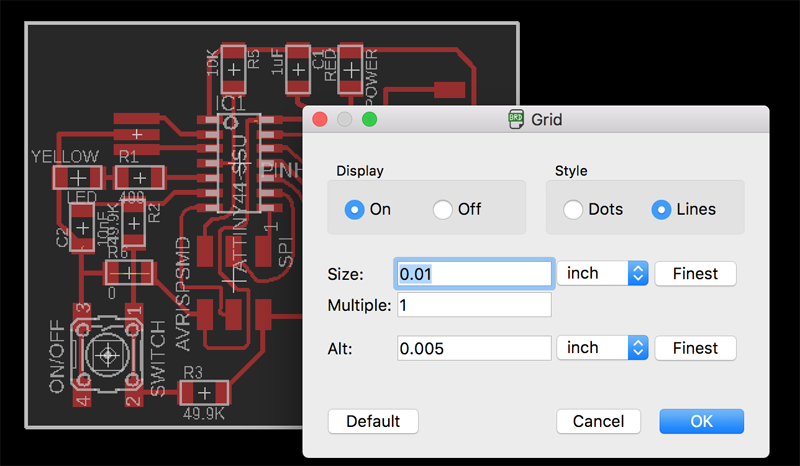Select capacitor C2 10nF on the board
Viewport: 800px width, 466px height.
pos(82,227)
